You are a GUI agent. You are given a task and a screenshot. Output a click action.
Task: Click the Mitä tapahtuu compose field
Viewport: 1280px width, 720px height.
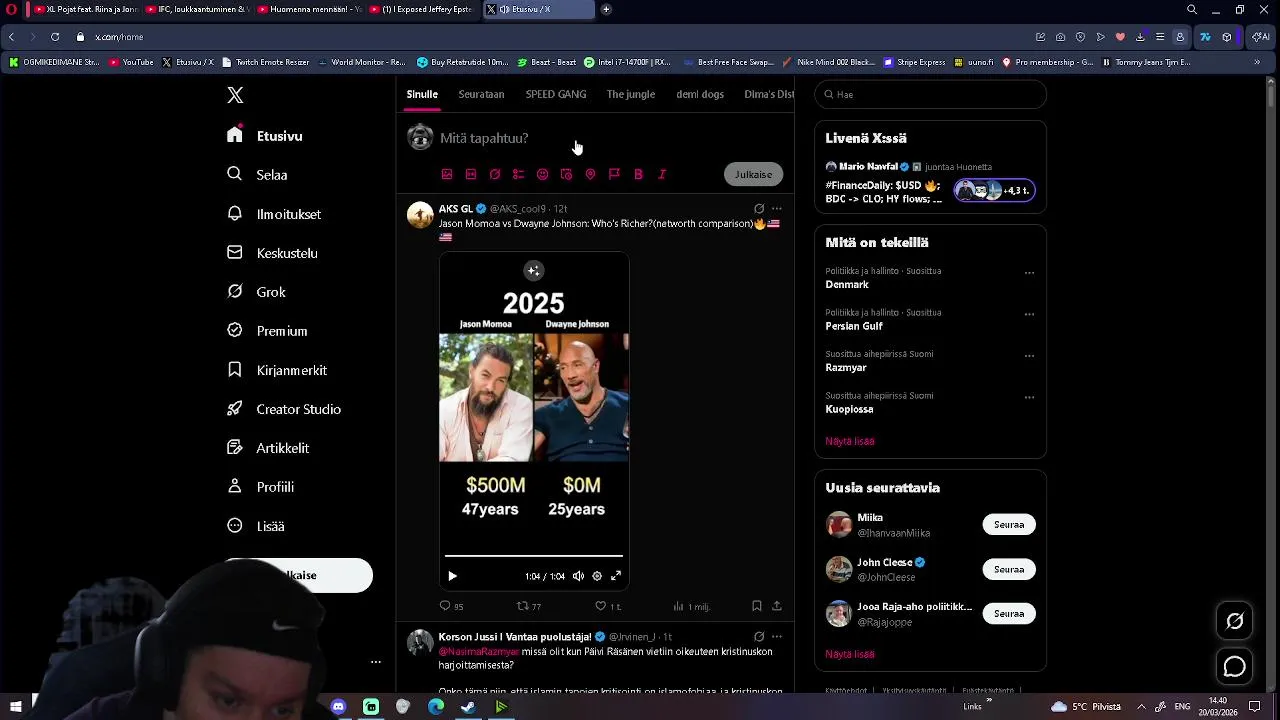484,138
